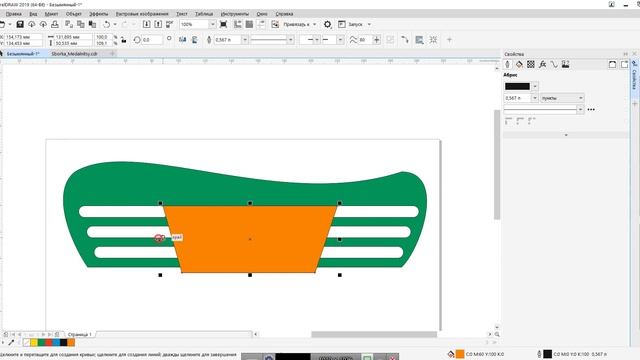Click the vertical Свойства docker side tab
Screen dimensions: 640x360
coord(634,76)
